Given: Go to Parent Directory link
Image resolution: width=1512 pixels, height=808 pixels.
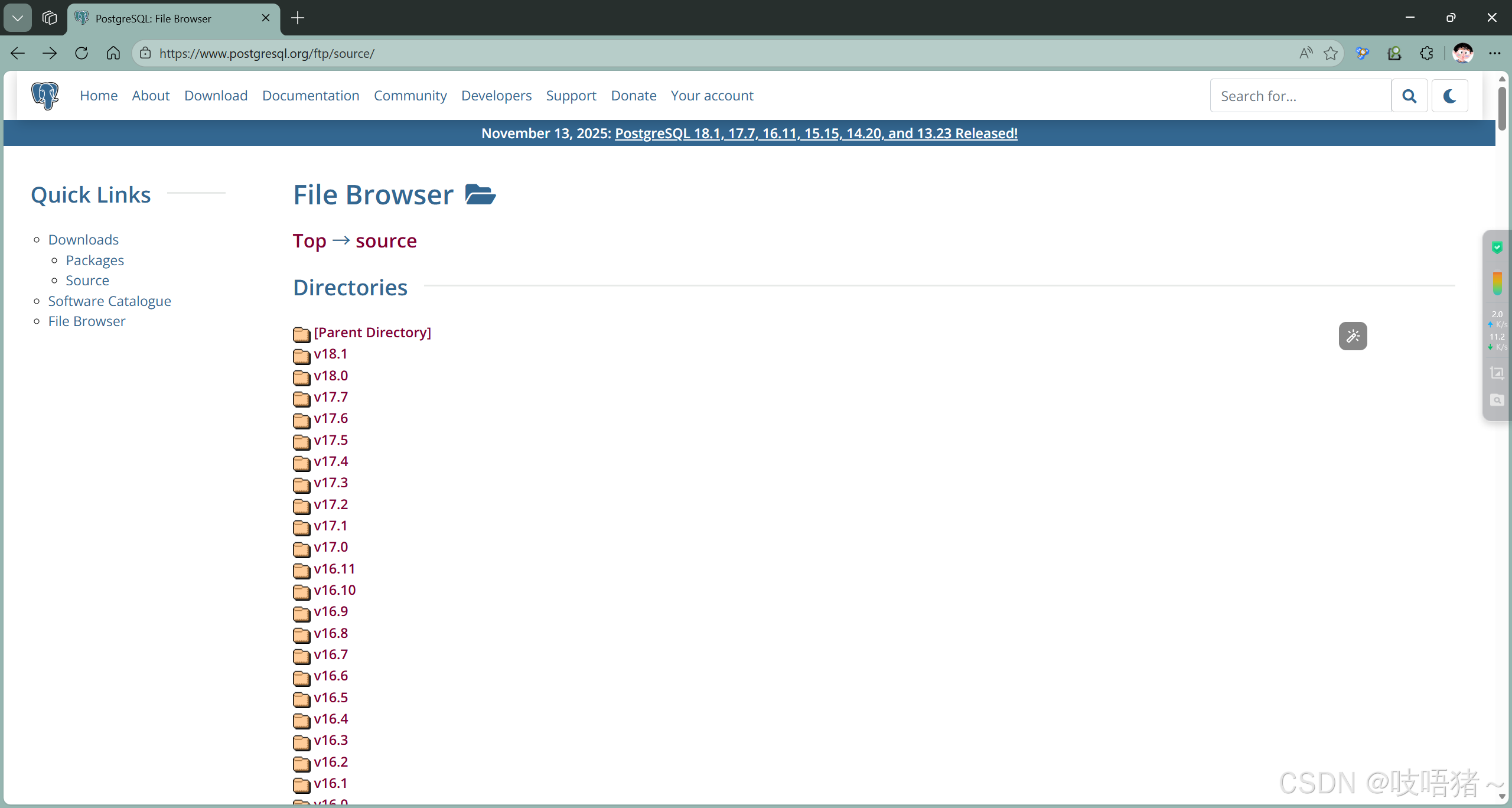Looking at the screenshot, I should pyautogui.click(x=372, y=333).
